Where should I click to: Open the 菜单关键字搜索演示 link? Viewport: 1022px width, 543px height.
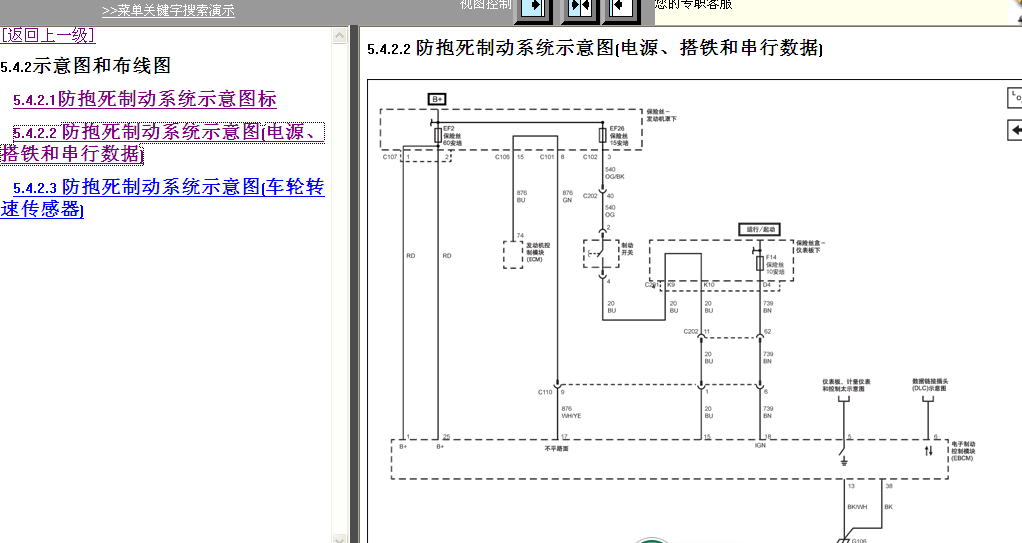click(x=168, y=10)
